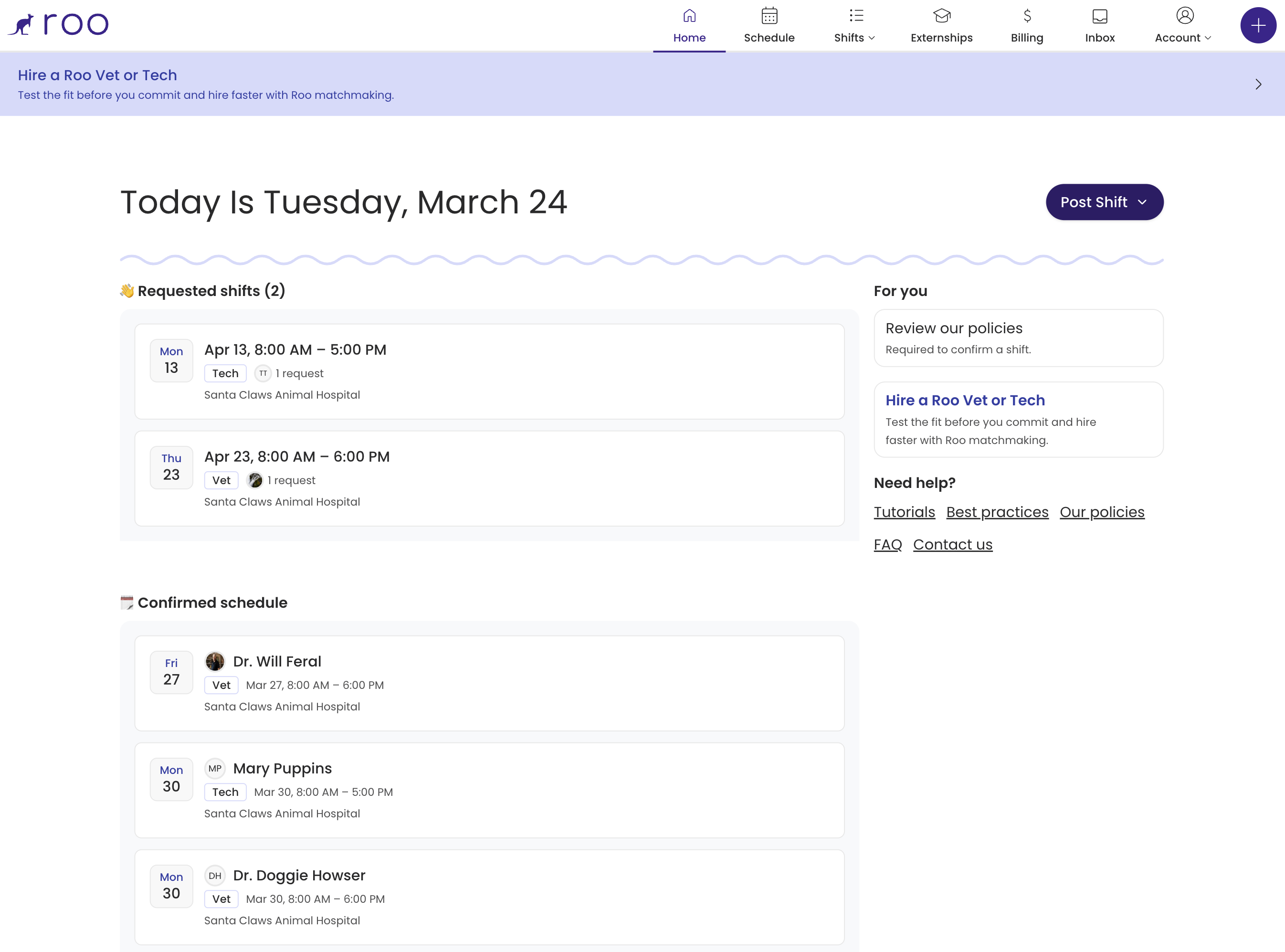
Task: Click the Mon 30 tile beside Dr. Doggie Howser
Action: point(171,886)
